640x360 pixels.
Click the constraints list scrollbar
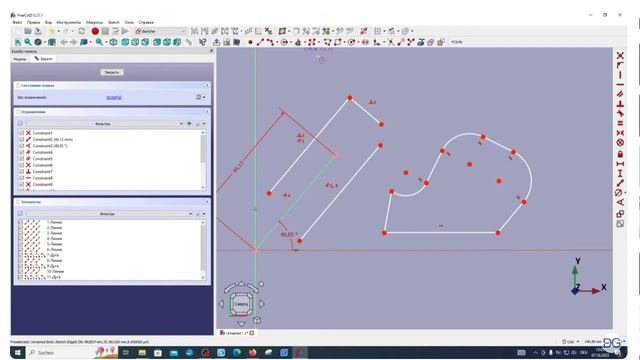pyautogui.click(x=203, y=160)
